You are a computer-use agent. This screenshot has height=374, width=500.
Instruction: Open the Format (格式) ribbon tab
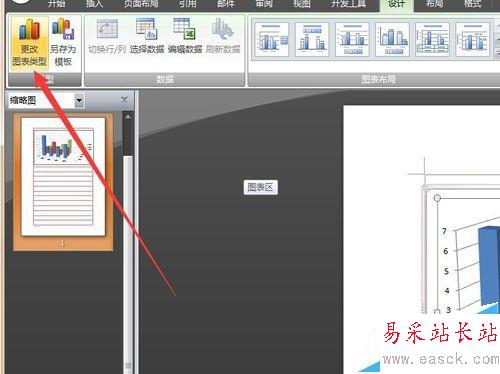(x=472, y=4)
